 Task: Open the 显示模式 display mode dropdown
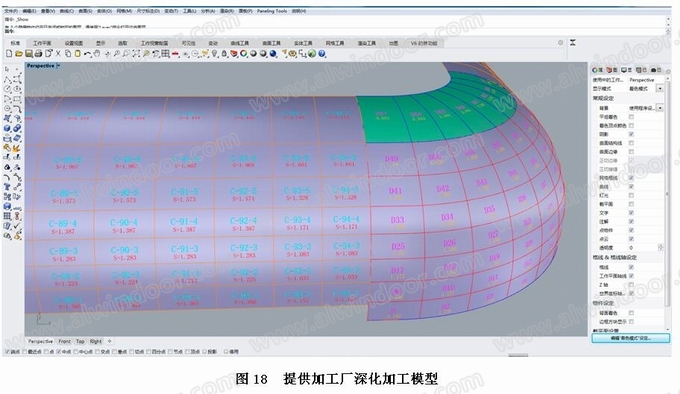point(660,88)
